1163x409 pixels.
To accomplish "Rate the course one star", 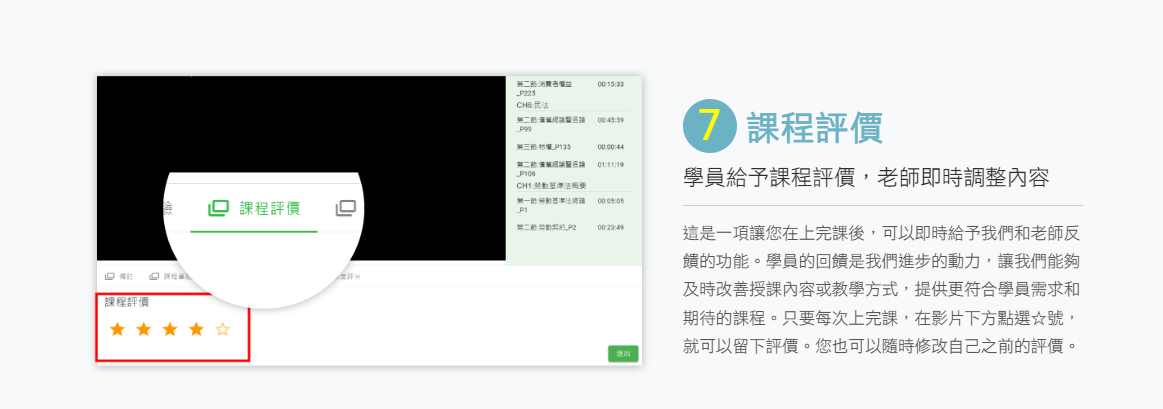I will point(117,329).
